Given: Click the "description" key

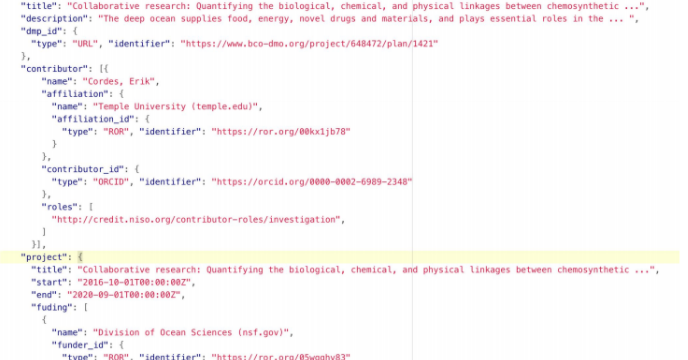Looking at the screenshot, I should pos(54,19).
